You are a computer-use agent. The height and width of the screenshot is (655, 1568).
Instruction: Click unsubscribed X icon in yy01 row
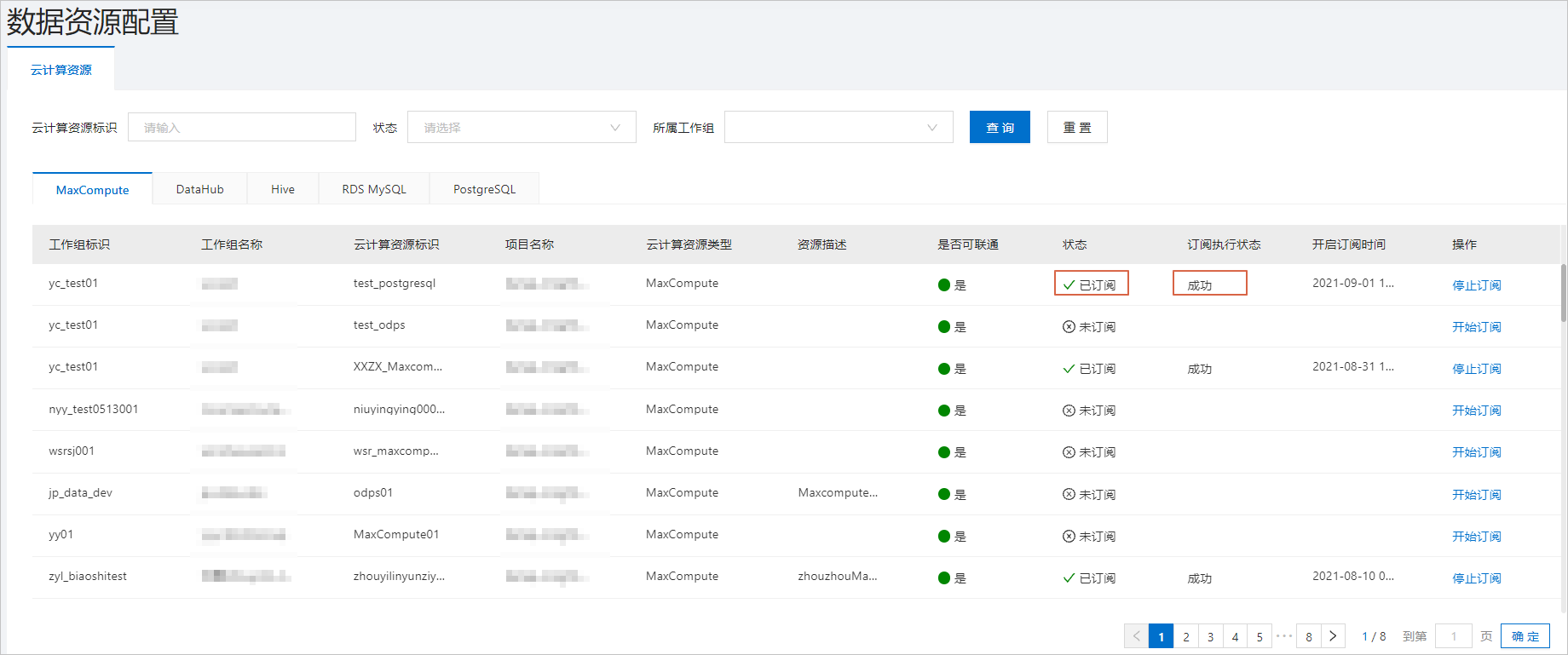click(x=1069, y=537)
